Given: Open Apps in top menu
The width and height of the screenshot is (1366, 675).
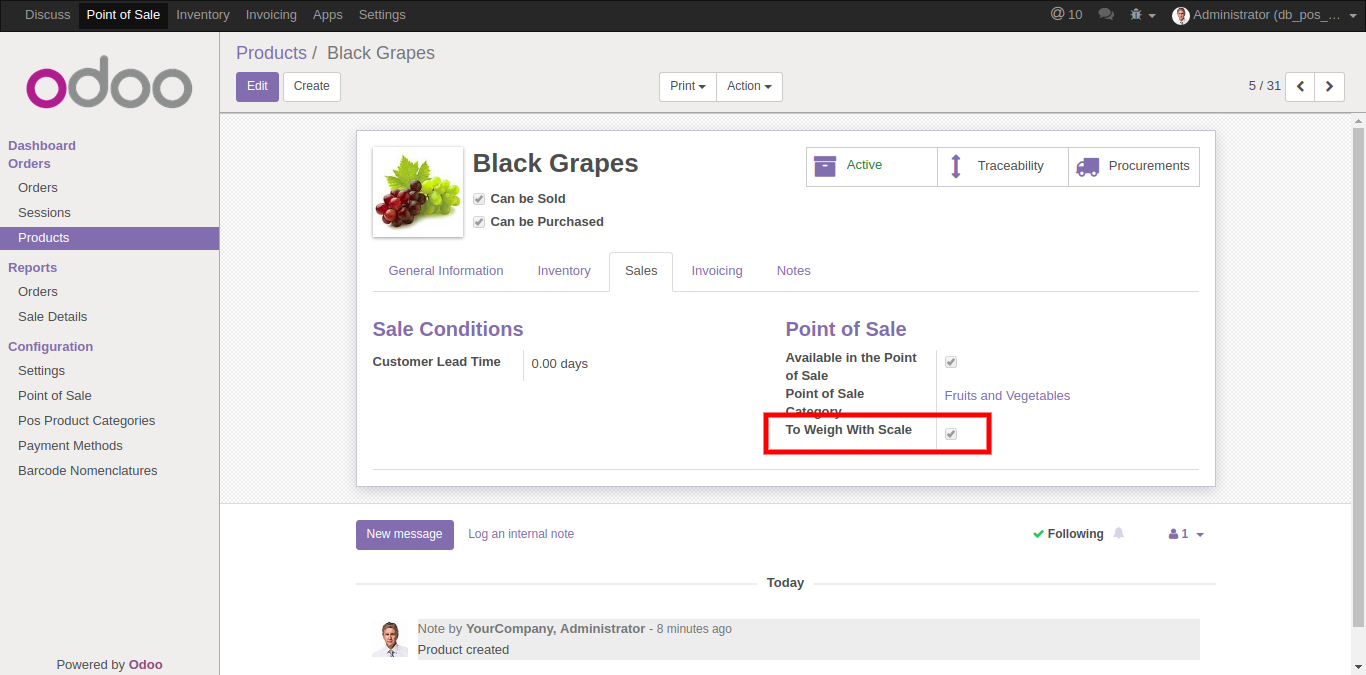Looking at the screenshot, I should [328, 15].
